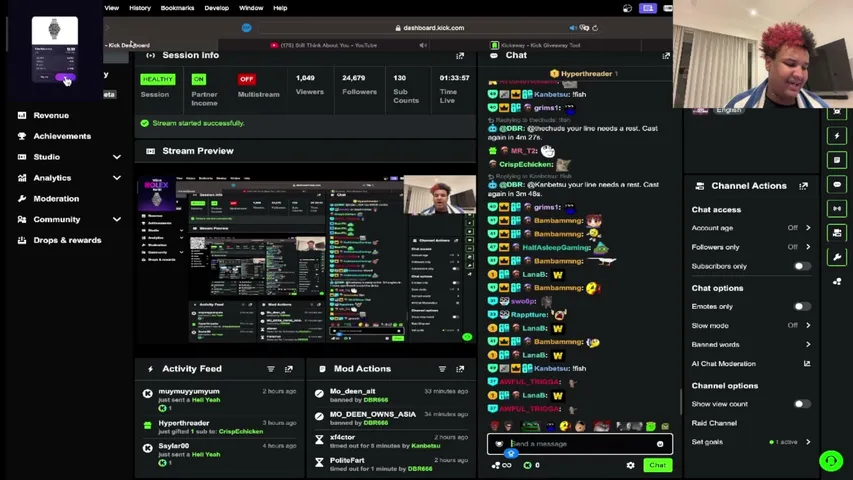The height and width of the screenshot is (480, 853).
Task: Click the macOS menu bar display icon
Action: 648,8
